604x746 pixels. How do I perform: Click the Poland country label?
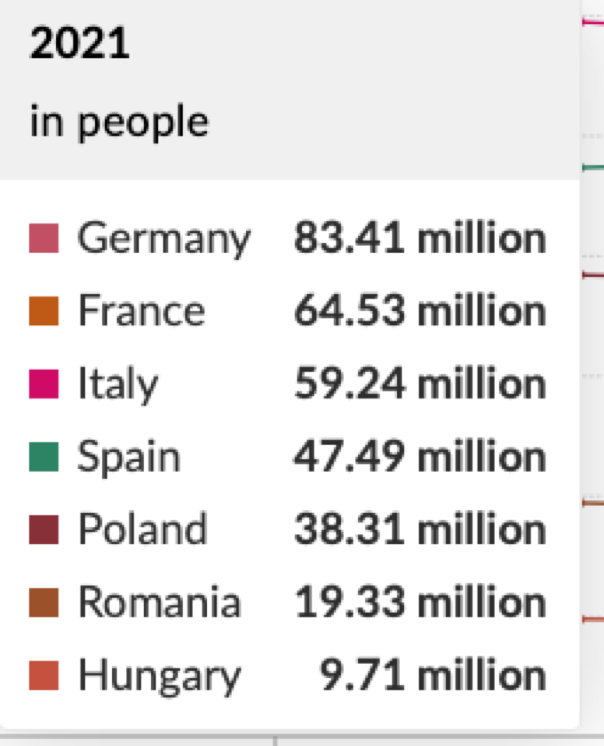pos(142,530)
